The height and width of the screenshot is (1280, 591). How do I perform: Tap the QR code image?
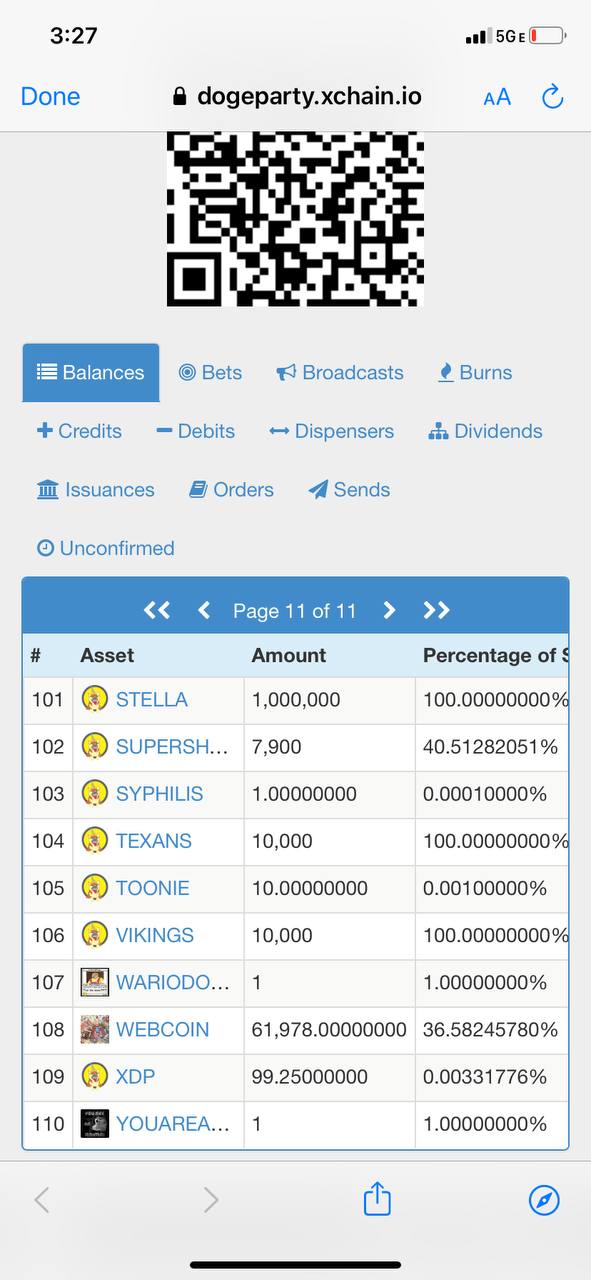point(295,218)
